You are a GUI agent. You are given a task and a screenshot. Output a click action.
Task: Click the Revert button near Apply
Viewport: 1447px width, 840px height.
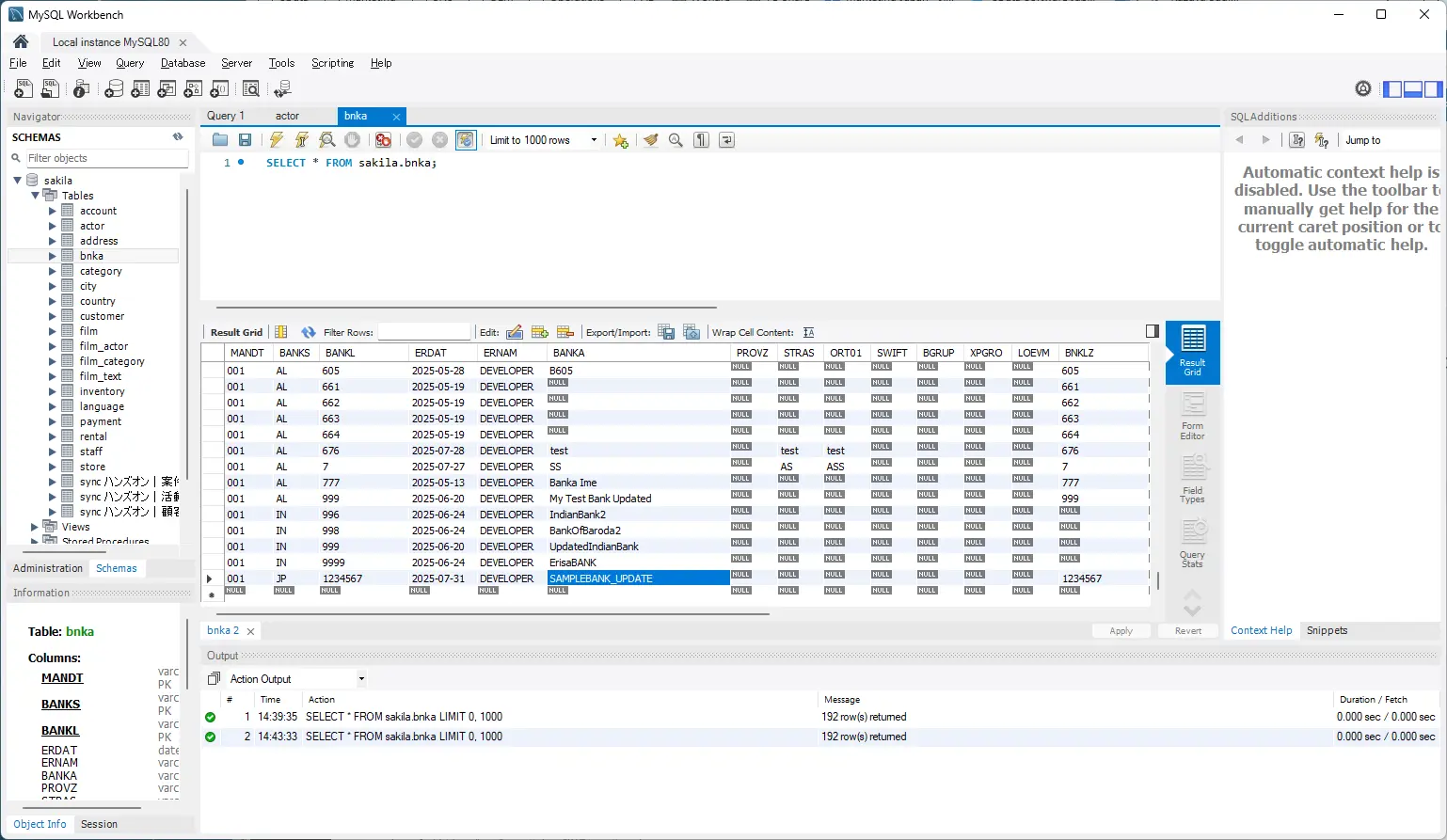[1187, 630]
